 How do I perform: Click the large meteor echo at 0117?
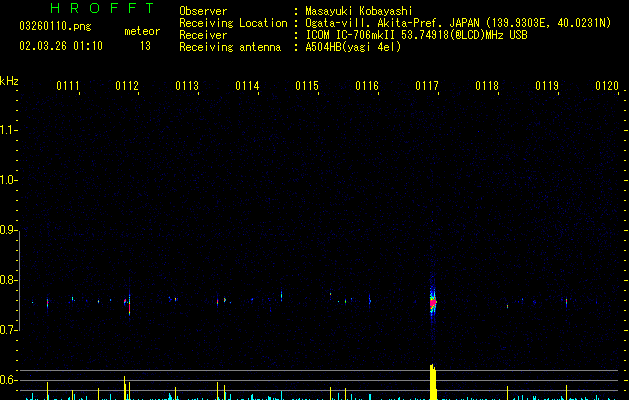point(433,302)
